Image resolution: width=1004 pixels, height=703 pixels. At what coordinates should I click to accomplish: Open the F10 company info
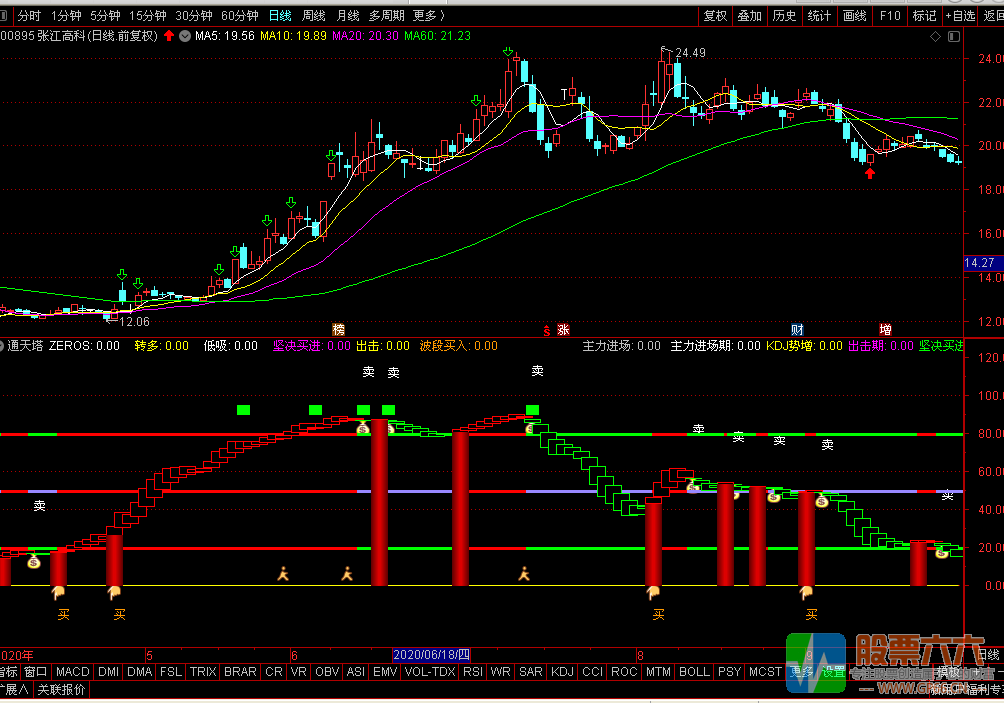click(x=890, y=16)
